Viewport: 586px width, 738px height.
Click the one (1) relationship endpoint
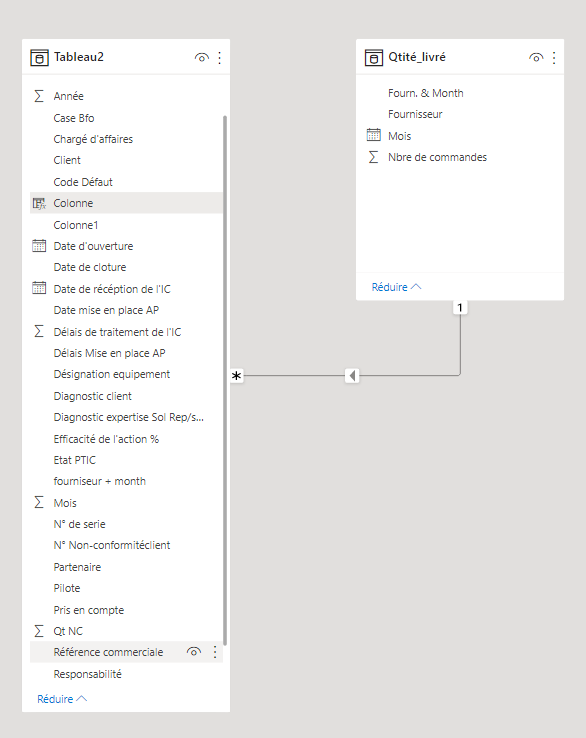pyautogui.click(x=460, y=308)
